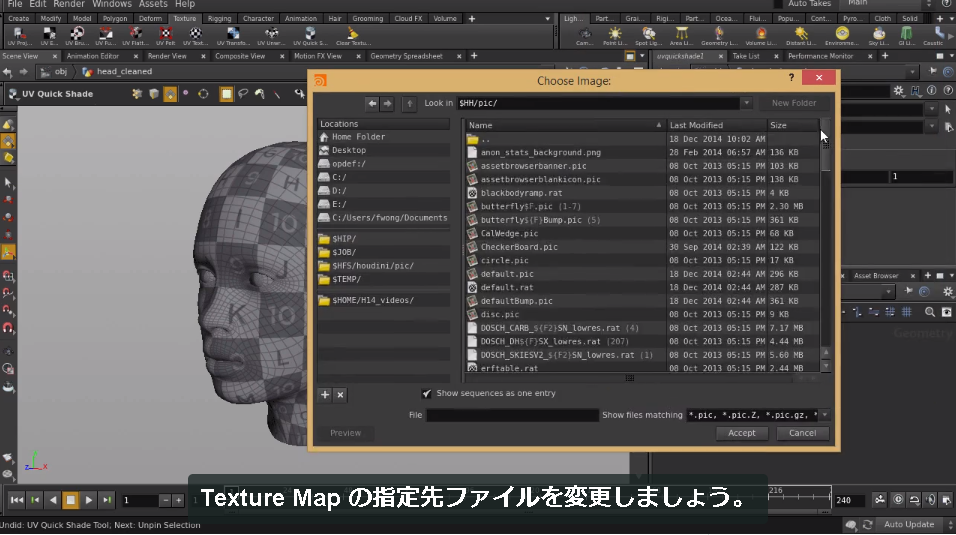This screenshot has width=956, height=535.
Task: Click the Accept button
Action: pyautogui.click(x=741, y=433)
